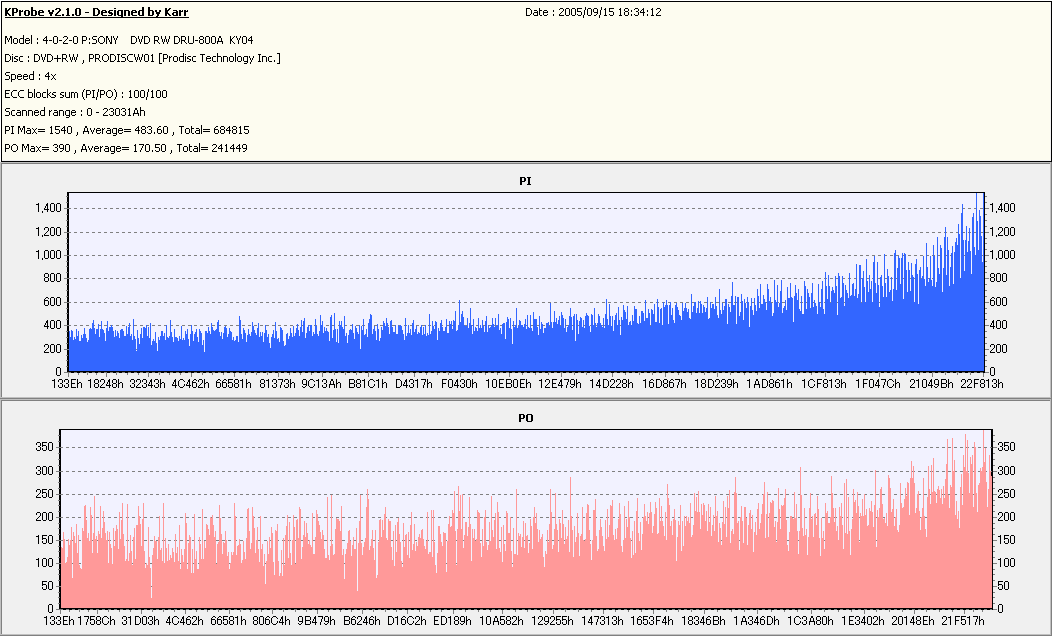1052x636 pixels.
Task: Click 250 on PO chart right axis
Action: pos(1006,494)
